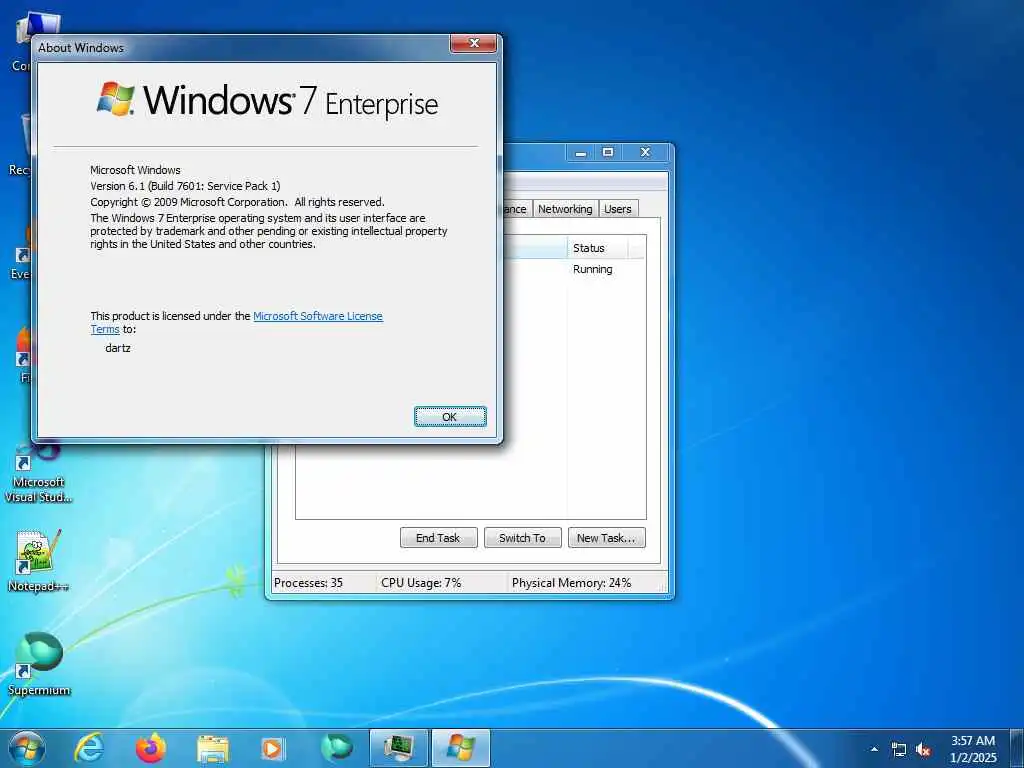
Task: Click the Version 6.1 Build 7601 text
Action: (185, 186)
